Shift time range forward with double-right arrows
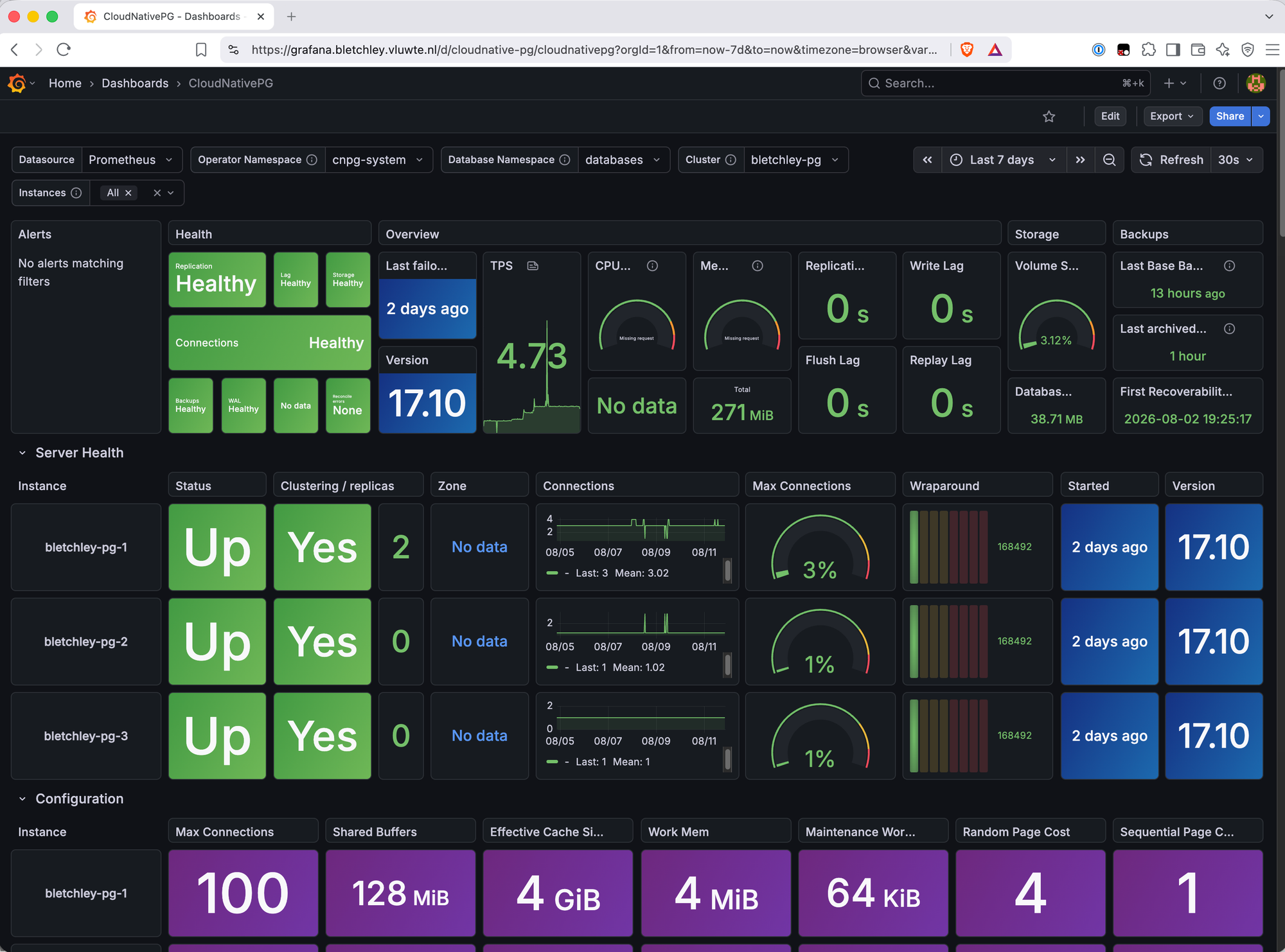The image size is (1285, 952). [1081, 160]
